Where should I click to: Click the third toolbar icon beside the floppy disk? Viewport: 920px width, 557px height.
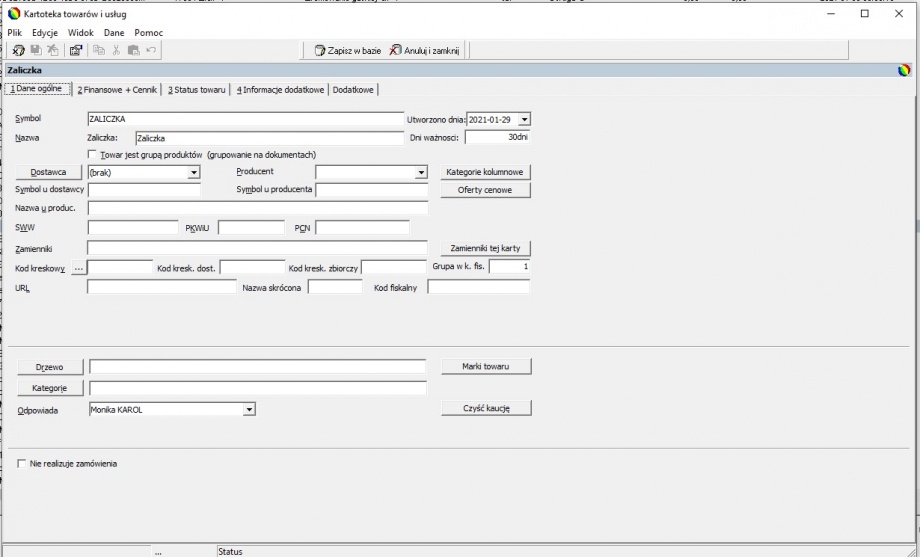coord(53,50)
